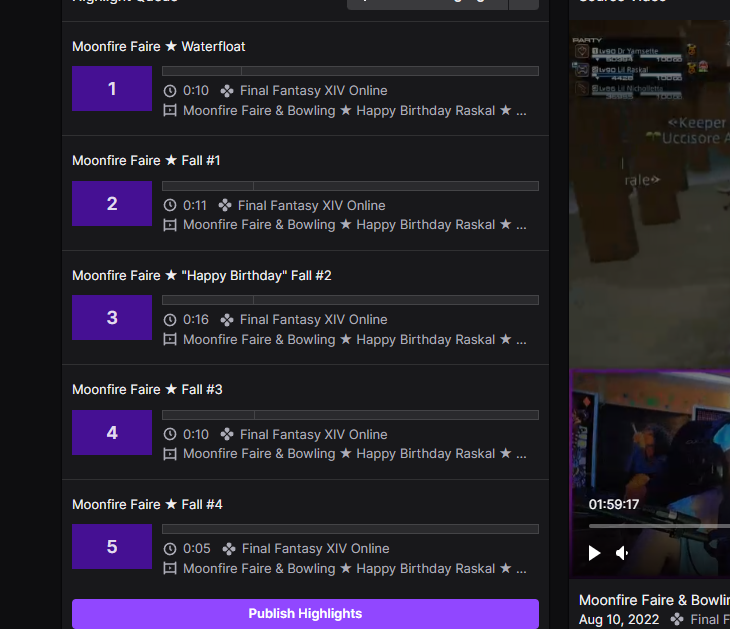Click the title Moonfire Faire ★ Fall #4
Viewport: 730px width, 629px height.
[147, 505]
